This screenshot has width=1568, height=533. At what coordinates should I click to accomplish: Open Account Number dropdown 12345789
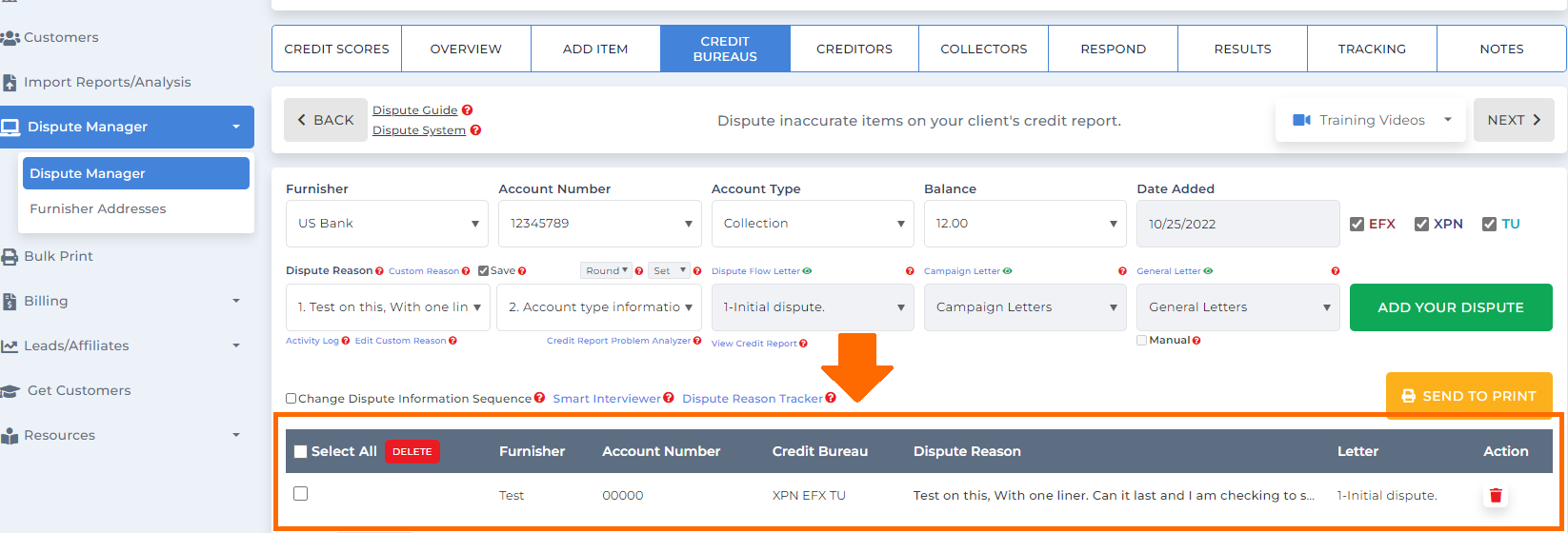click(600, 224)
